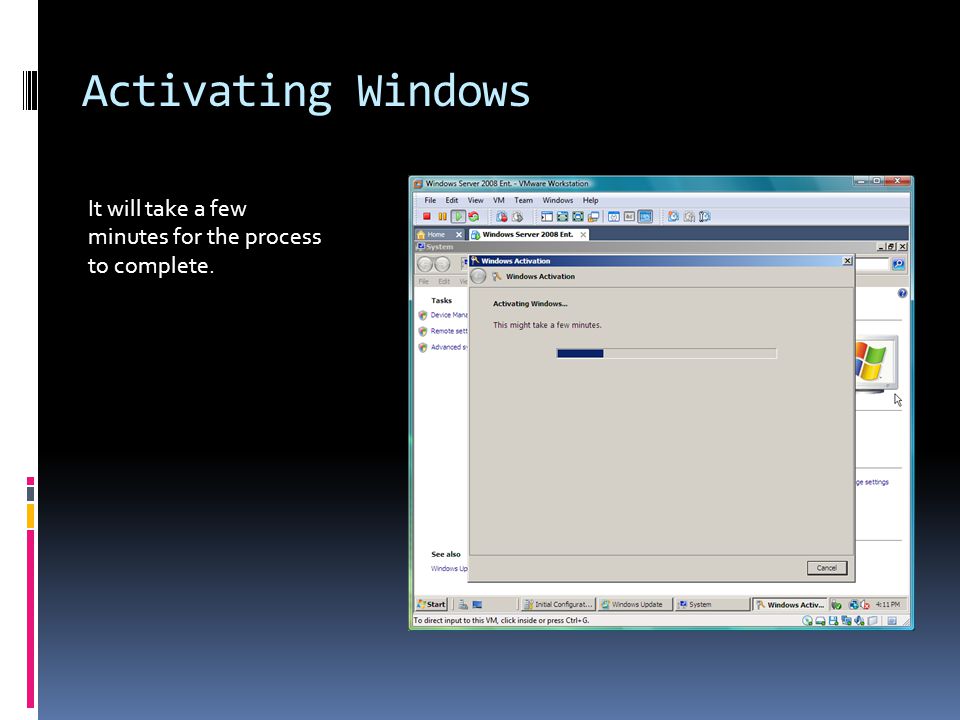Click the System window search field
Screen dimensions: 960x720
[872, 264]
